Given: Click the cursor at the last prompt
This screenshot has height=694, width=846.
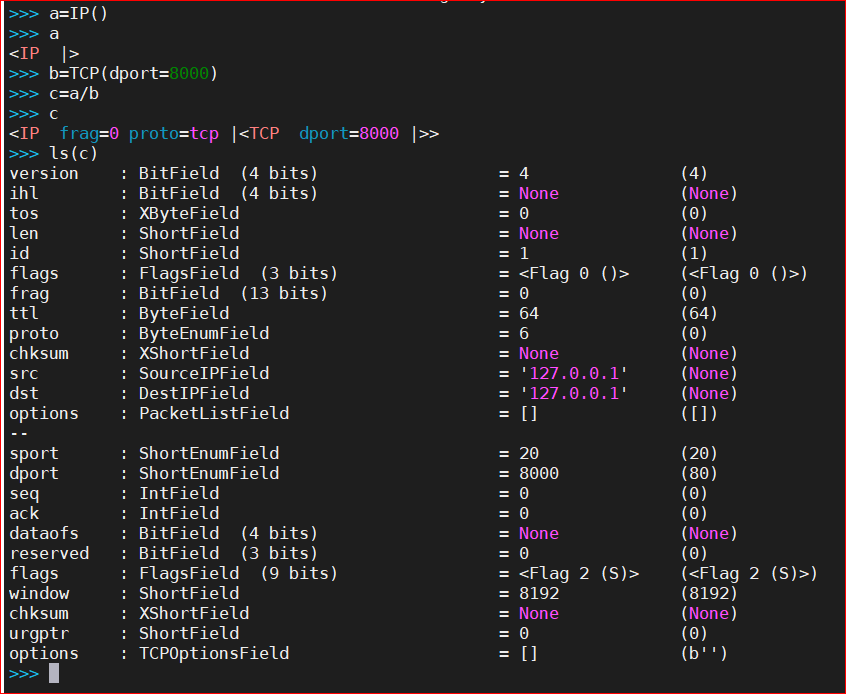Looking at the screenshot, I should click(54, 673).
